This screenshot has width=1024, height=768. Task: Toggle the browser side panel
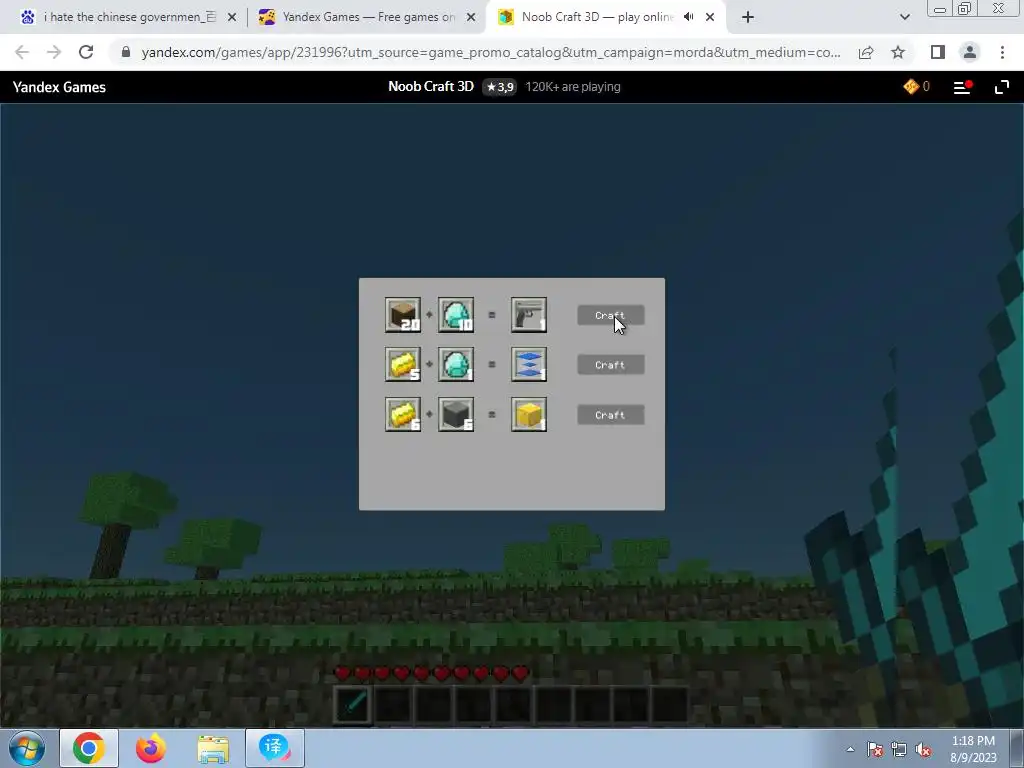938,52
